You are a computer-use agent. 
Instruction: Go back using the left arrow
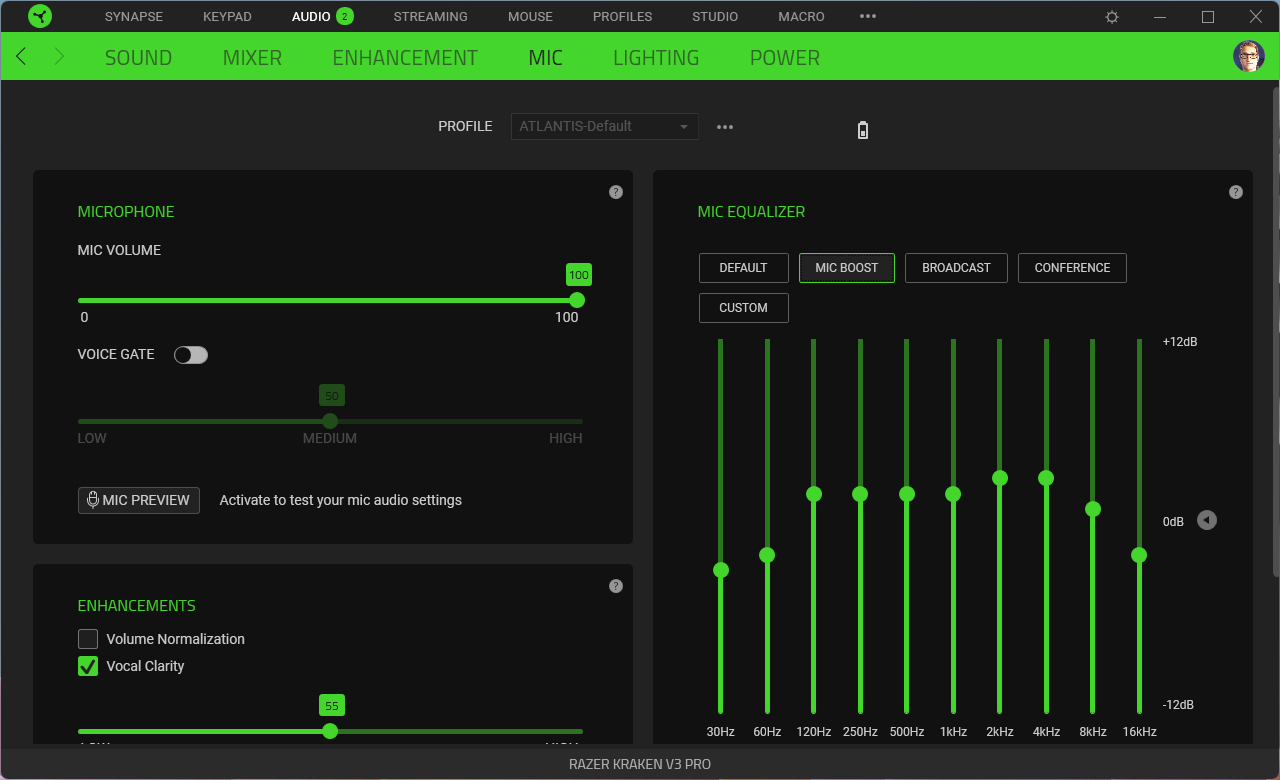(x=22, y=57)
